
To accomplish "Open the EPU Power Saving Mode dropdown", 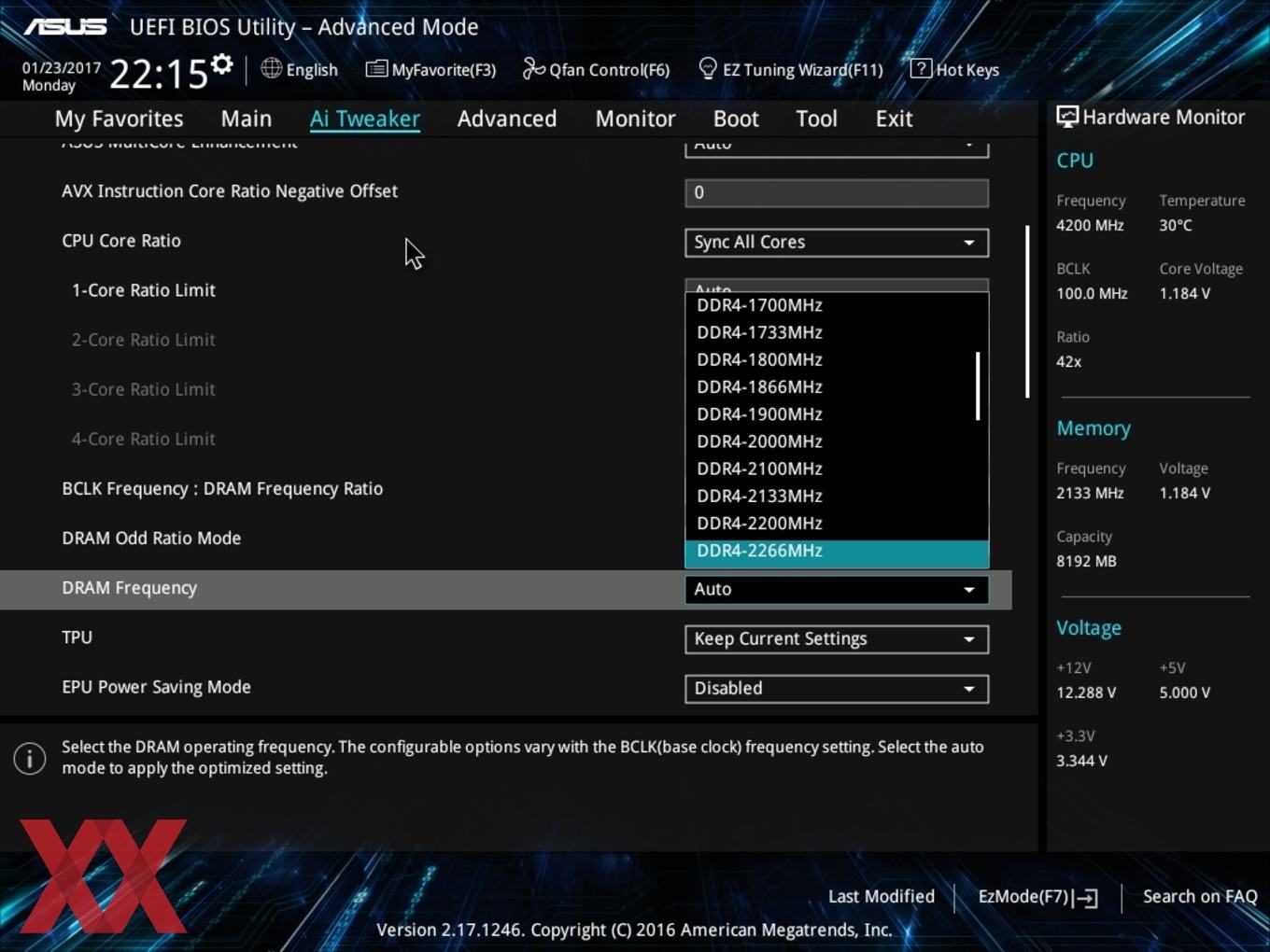I will 837,689.
